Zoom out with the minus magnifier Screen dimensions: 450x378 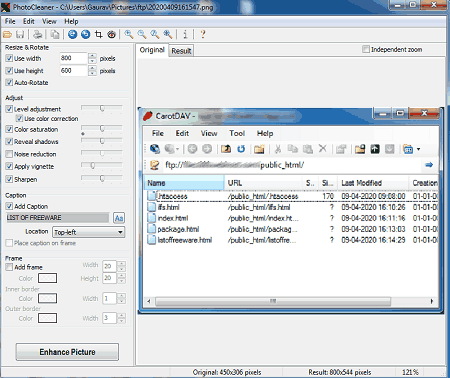142,34
